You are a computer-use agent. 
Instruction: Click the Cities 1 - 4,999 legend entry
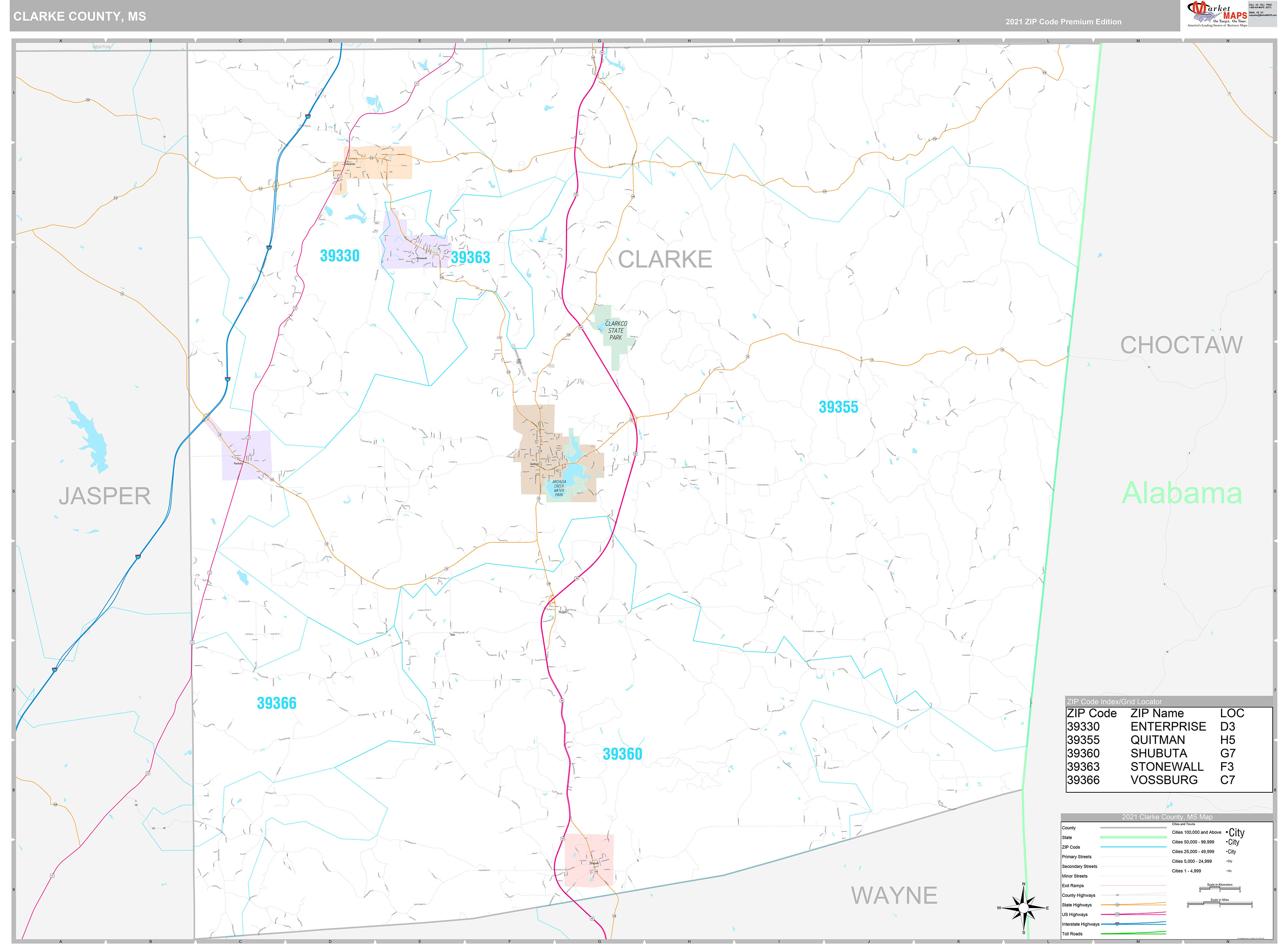tap(1186, 870)
